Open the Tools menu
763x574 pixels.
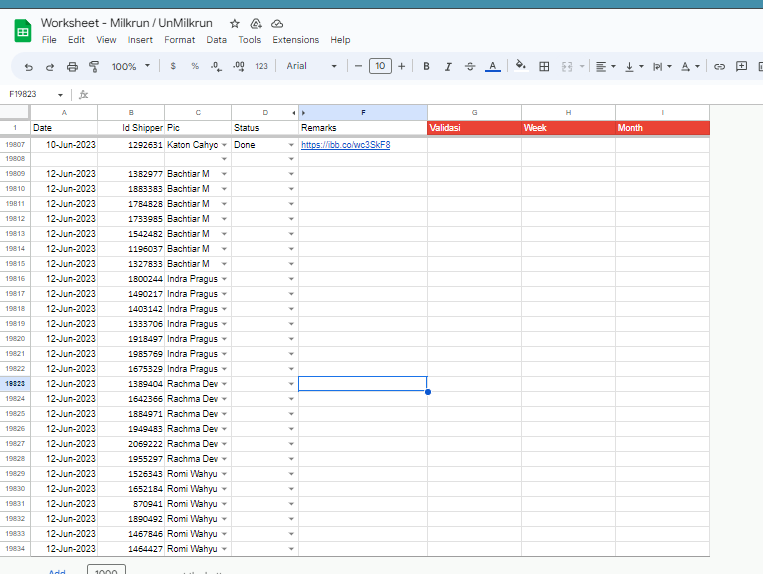click(x=250, y=40)
